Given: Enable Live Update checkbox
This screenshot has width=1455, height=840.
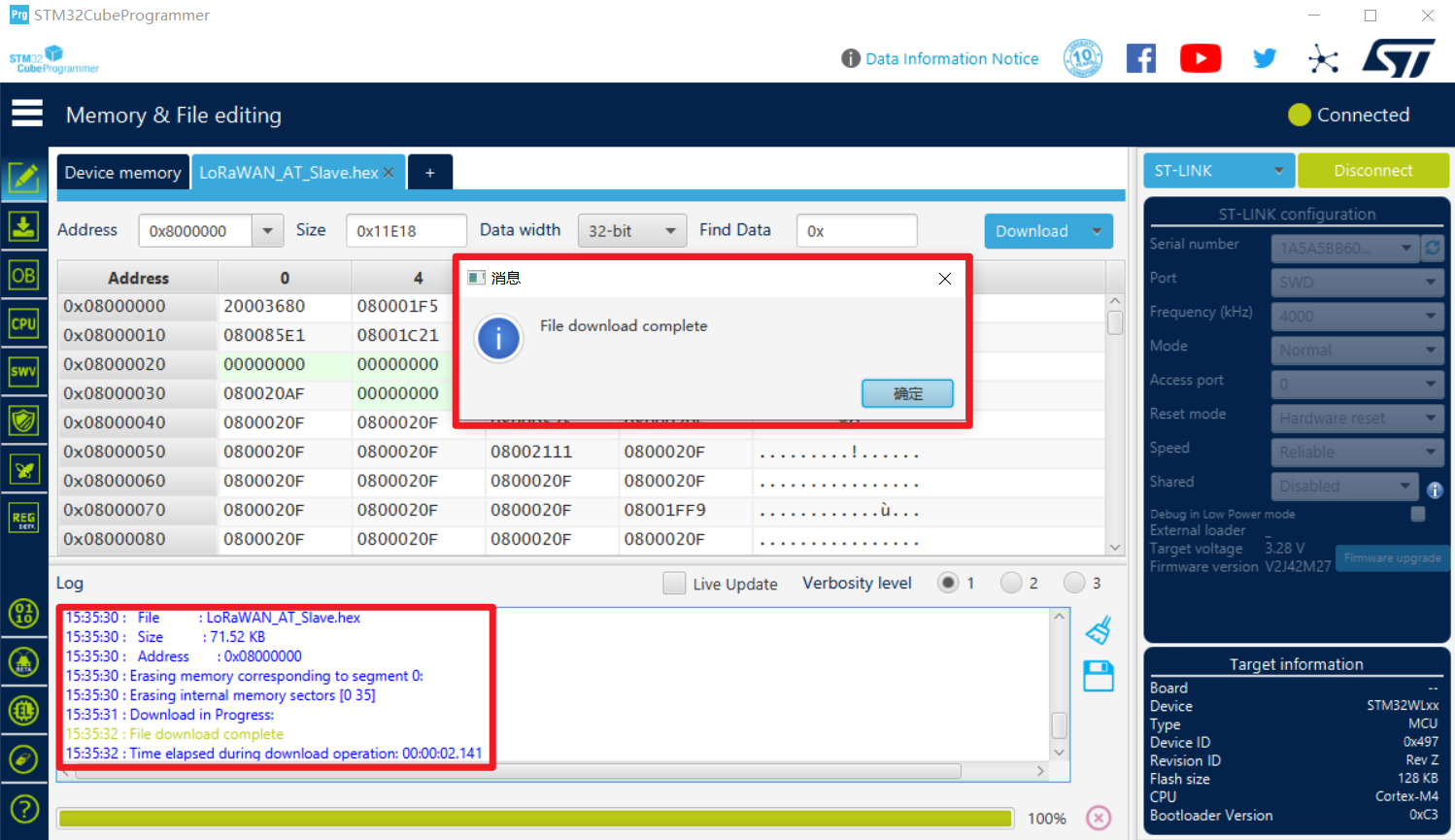Looking at the screenshot, I should (x=674, y=583).
